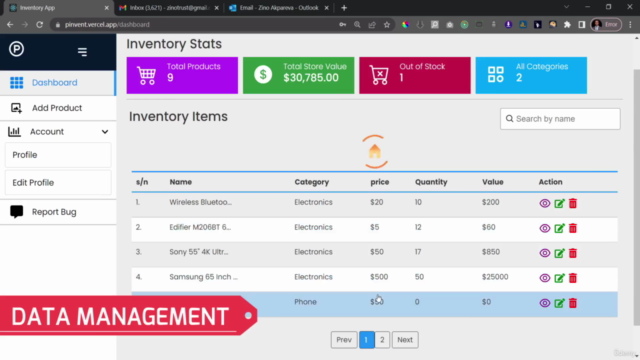Screen dimensions: 640x360
Task: Delete the Phone category product
Action: coord(573,303)
